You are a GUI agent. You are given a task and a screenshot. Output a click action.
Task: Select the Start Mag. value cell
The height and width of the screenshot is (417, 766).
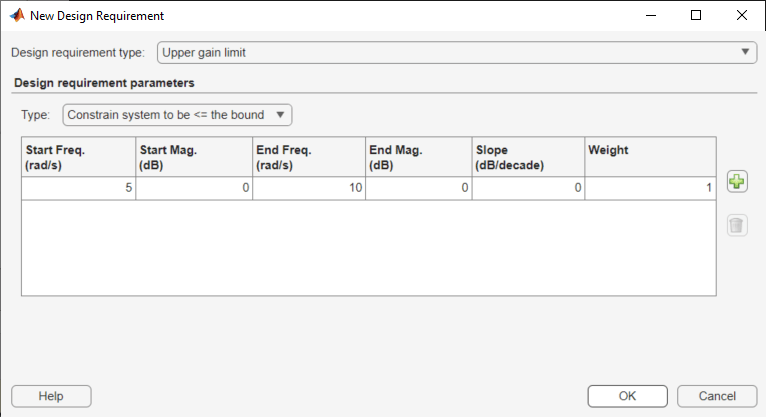pyautogui.click(x=194, y=188)
